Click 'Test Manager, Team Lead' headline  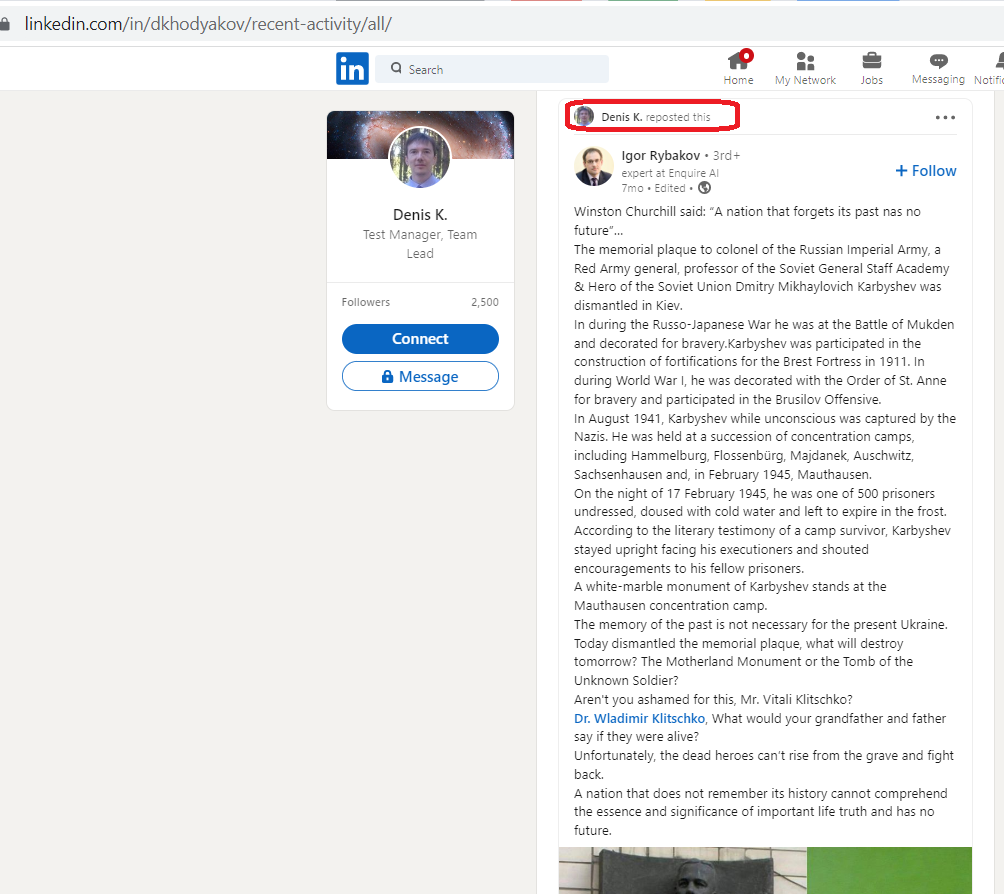tap(420, 244)
